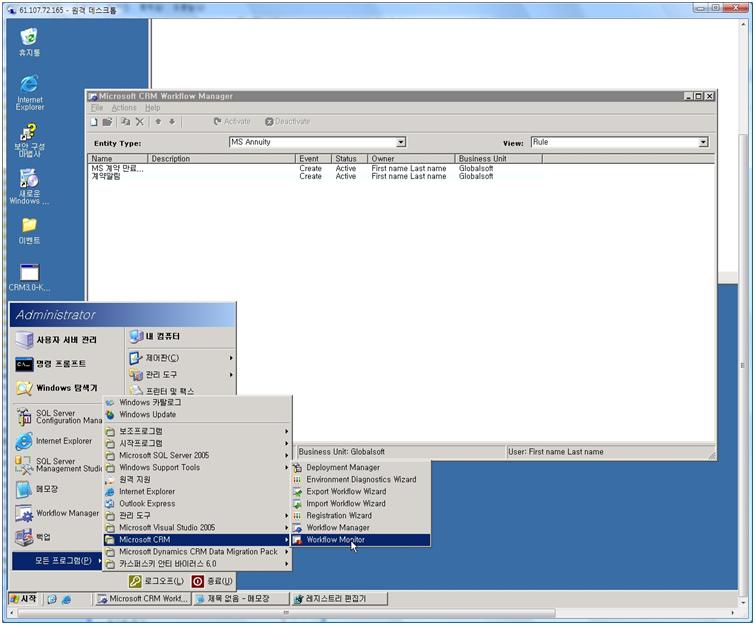Expand 카스퍼스키 안티 바이러스 6.0 folder
Viewport: 755px width, 625px height.
[x=197, y=564]
